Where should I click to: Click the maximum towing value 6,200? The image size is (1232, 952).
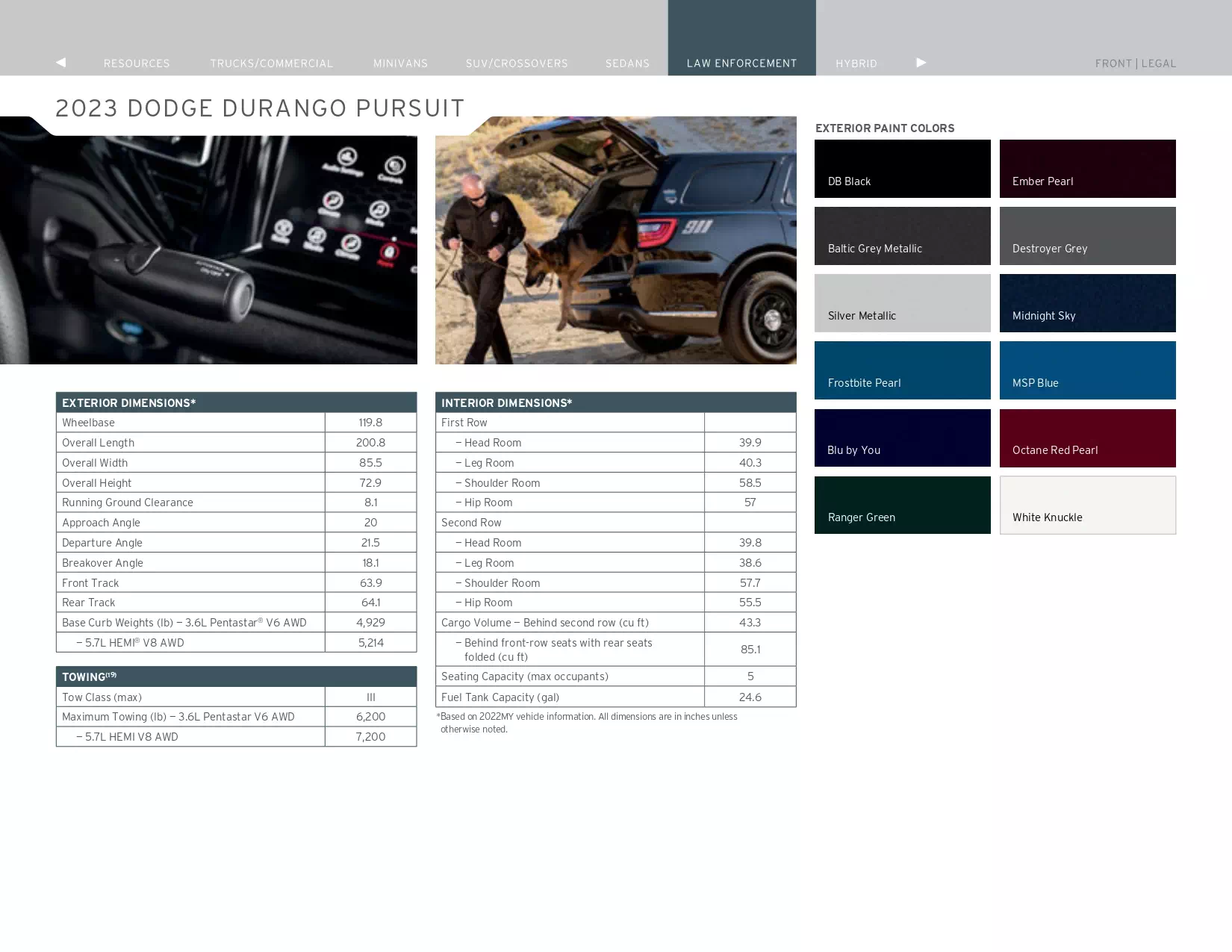(x=370, y=717)
